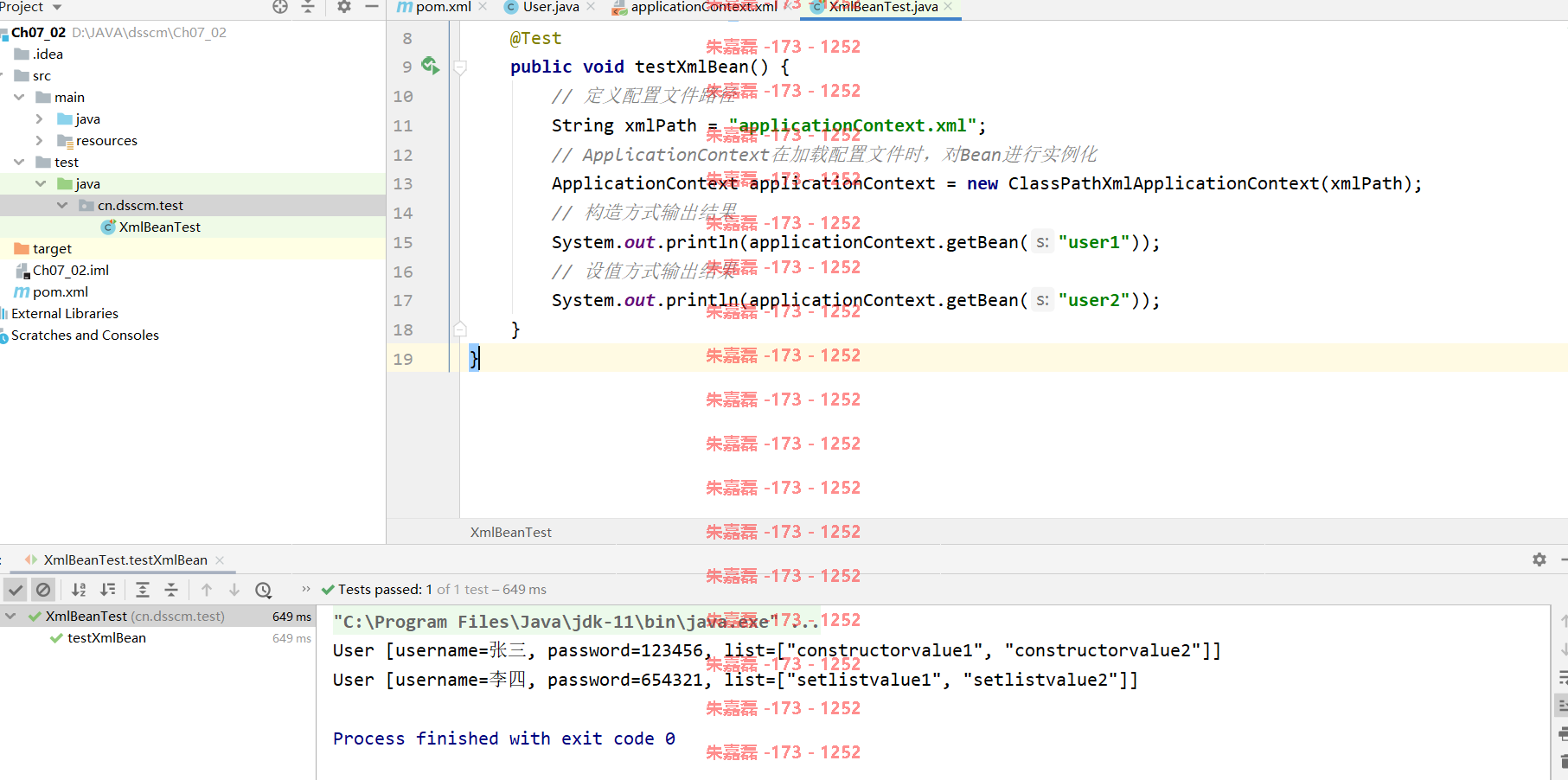
Task: Click "Process finished with exit code 0" text
Action: click(504, 738)
